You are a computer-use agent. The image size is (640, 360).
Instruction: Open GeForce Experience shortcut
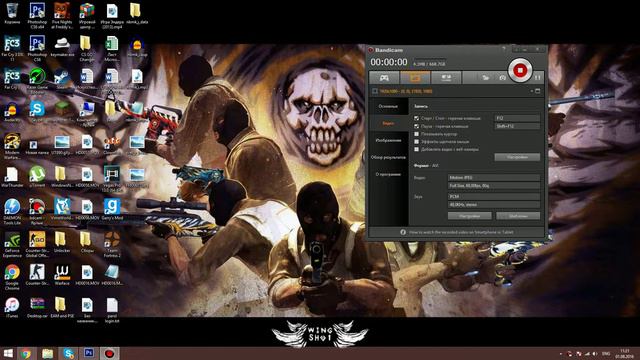(x=12, y=244)
